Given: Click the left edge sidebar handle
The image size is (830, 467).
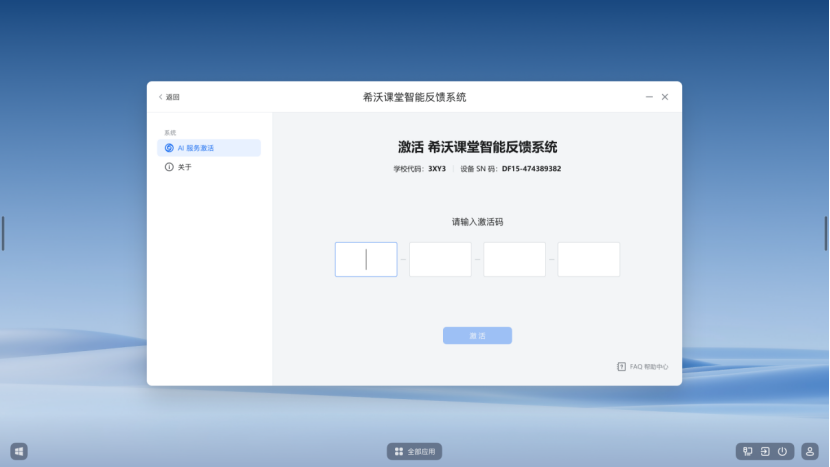Looking at the screenshot, I should click(x=3, y=233).
